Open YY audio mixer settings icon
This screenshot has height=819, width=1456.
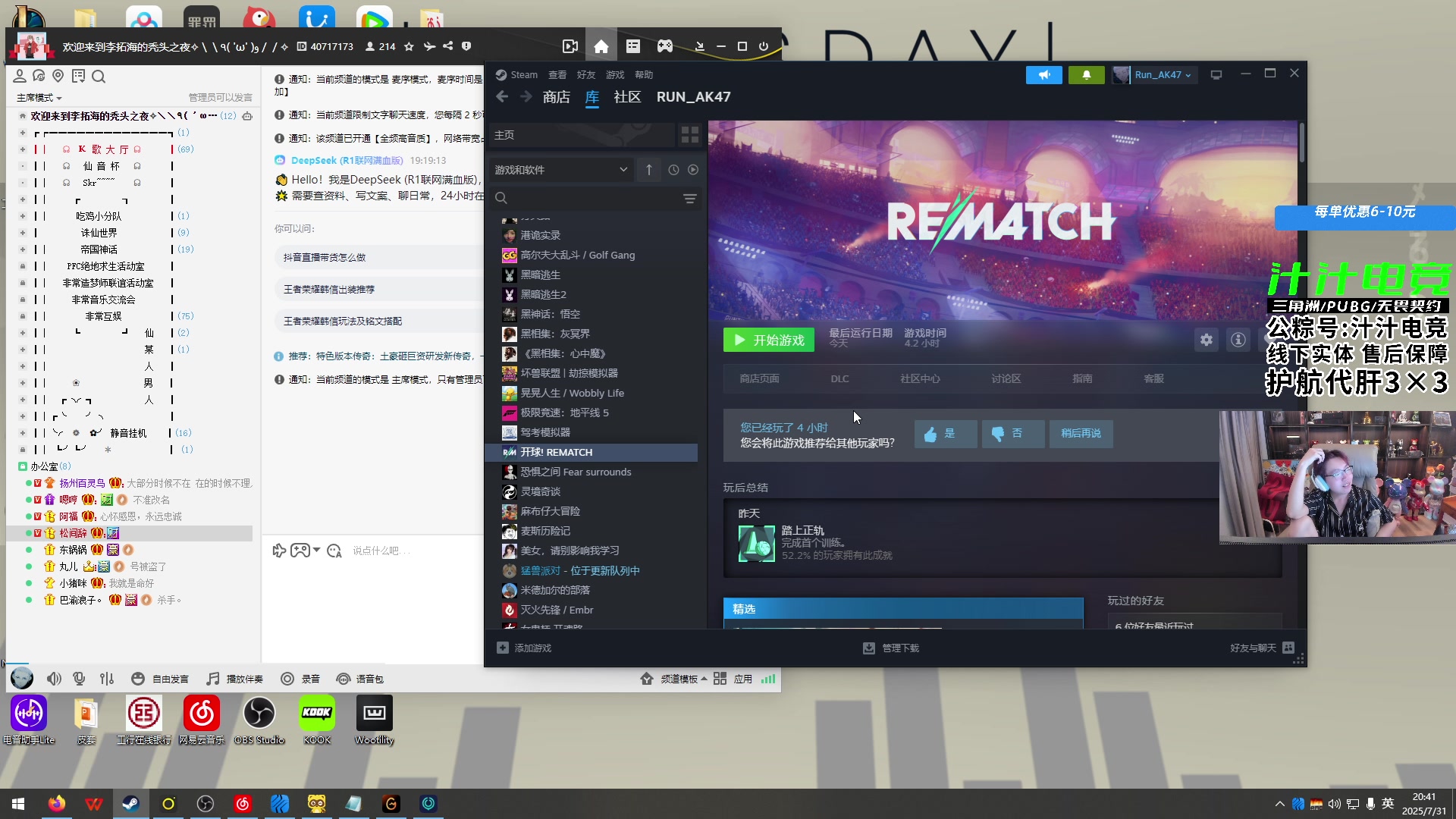107,679
